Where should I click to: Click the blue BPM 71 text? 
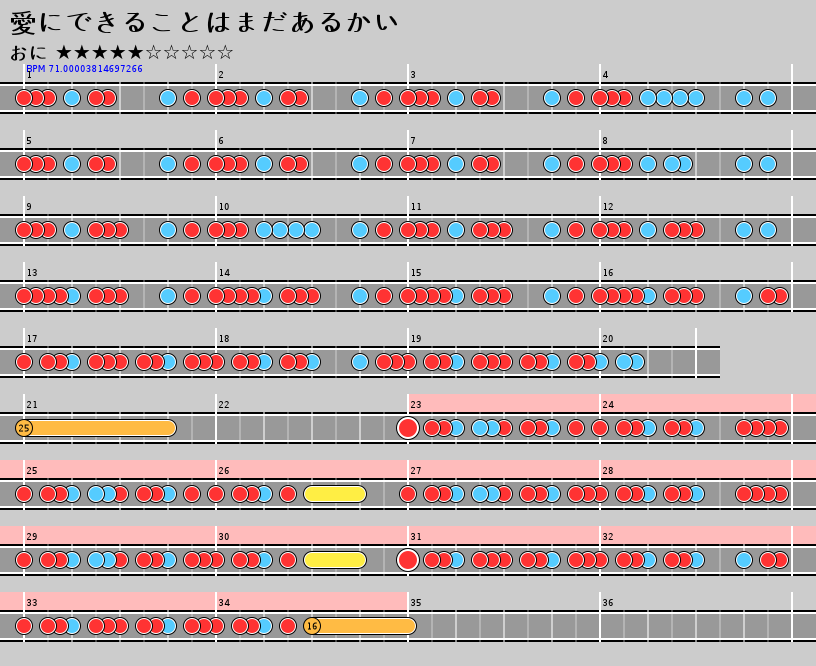(84, 69)
